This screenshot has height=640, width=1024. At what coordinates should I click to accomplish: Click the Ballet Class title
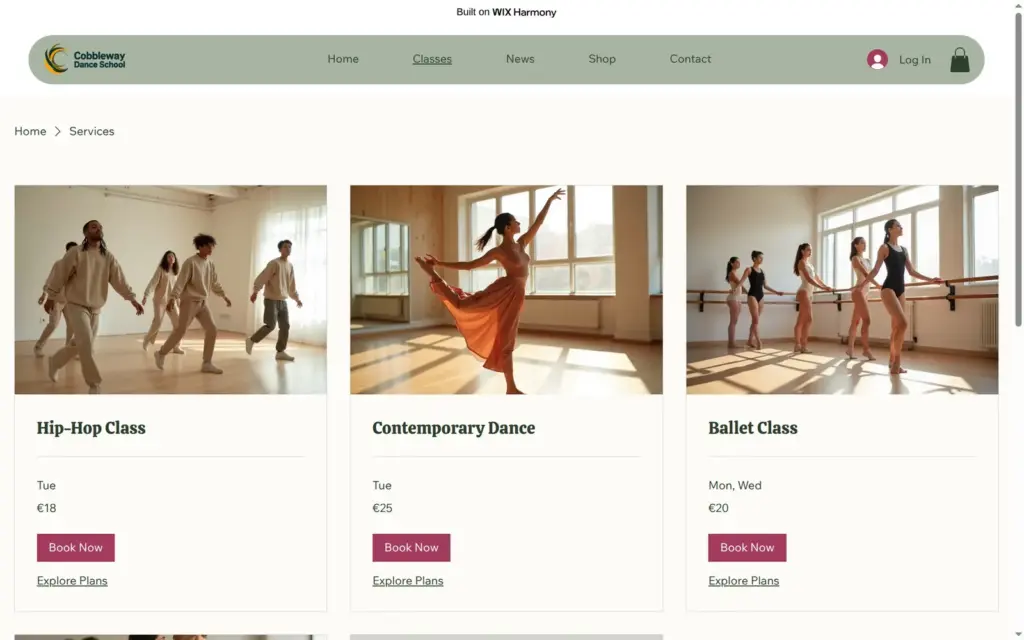coord(752,428)
